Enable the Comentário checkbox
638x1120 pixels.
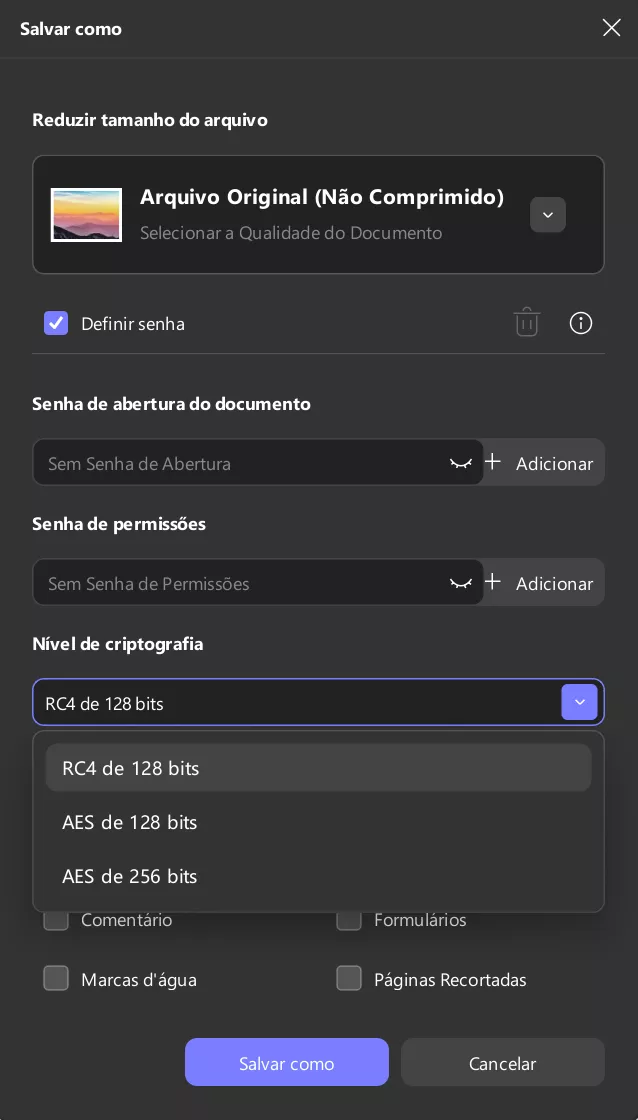coord(56,919)
